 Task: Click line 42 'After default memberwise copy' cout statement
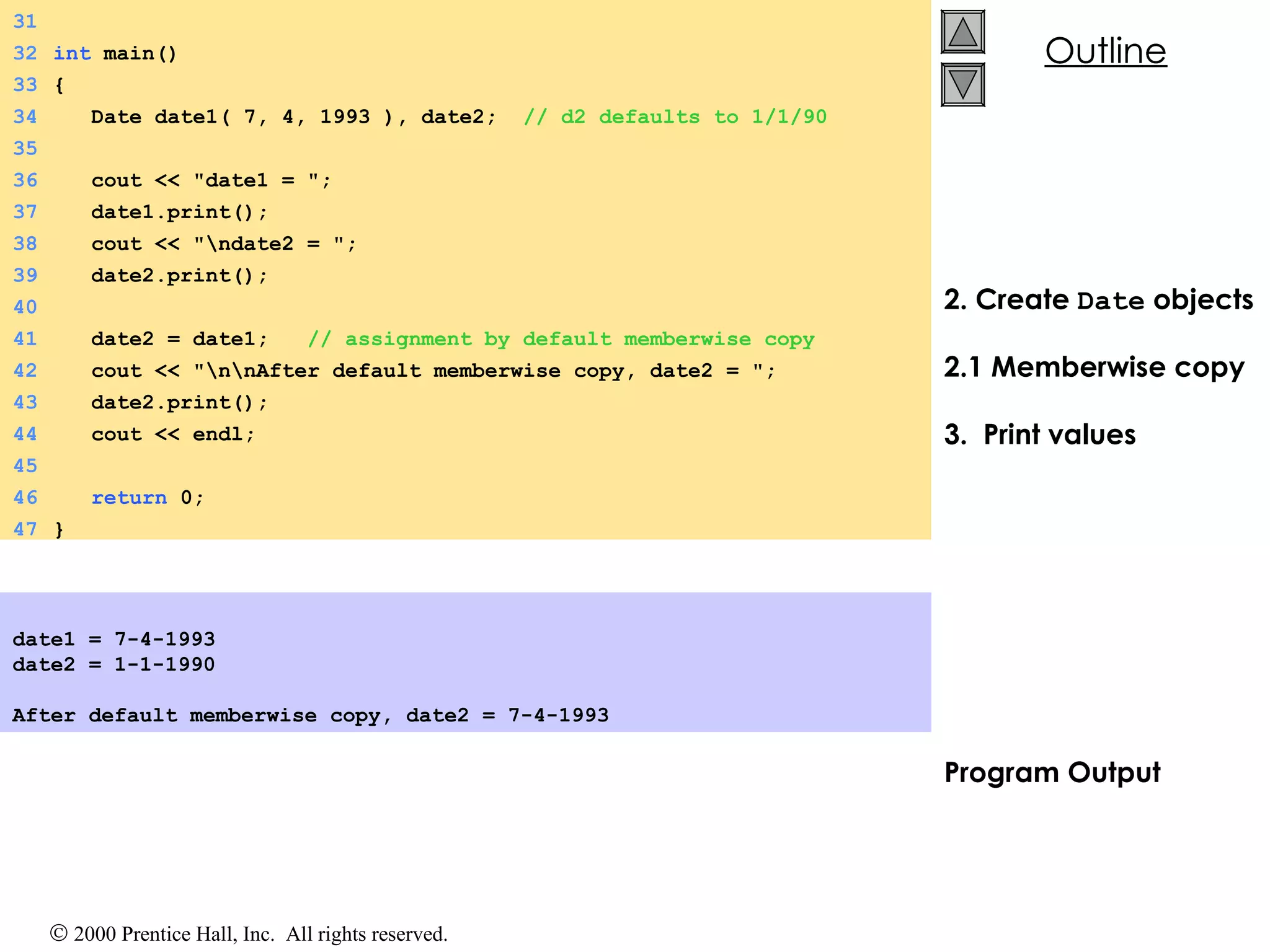tap(433, 371)
